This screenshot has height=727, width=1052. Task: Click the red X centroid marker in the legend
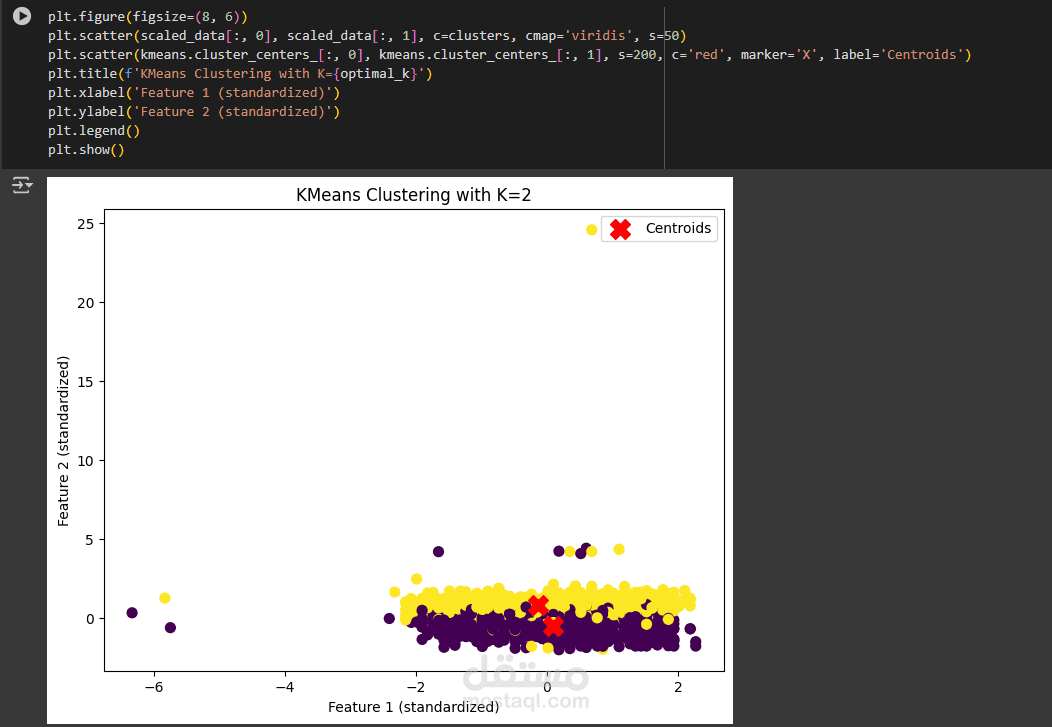621,228
